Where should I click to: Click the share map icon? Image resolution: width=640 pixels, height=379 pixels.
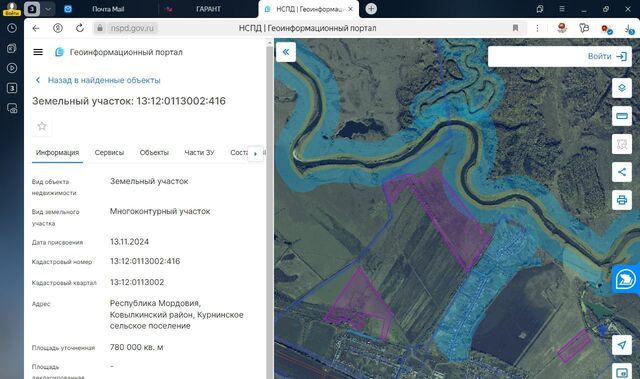click(x=622, y=172)
